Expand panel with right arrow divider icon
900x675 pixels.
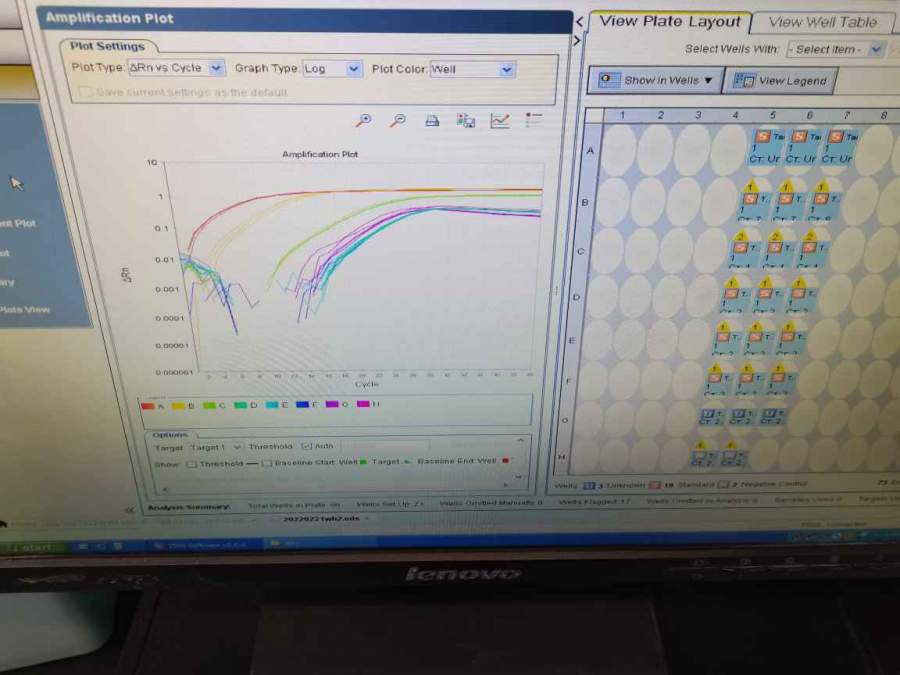pos(576,41)
